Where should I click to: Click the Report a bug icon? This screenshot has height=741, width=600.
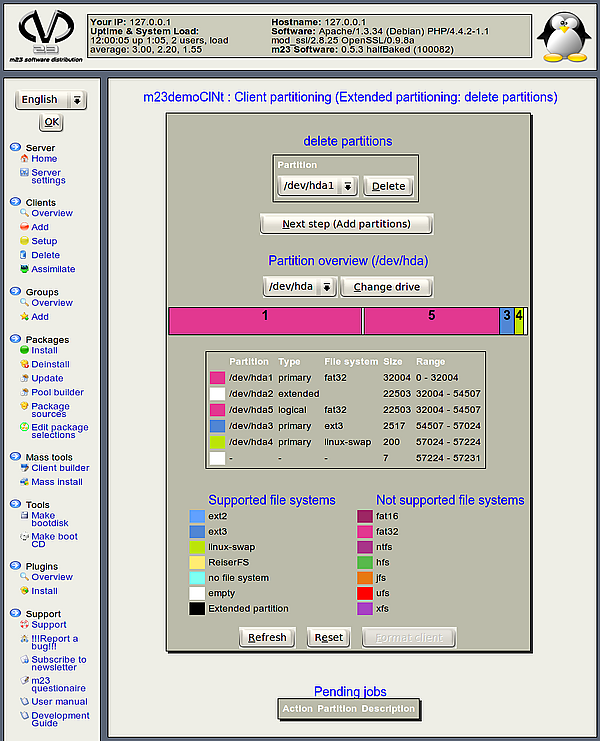pos(24,639)
